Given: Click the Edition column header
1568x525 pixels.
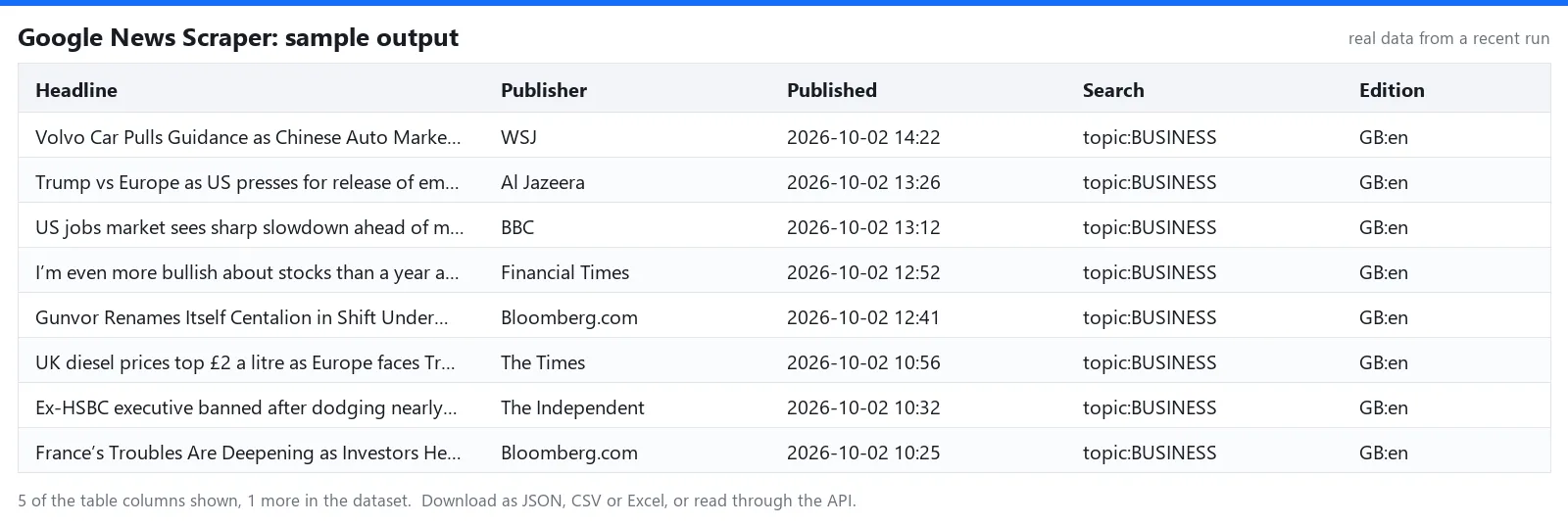Looking at the screenshot, I should click(x=1392, y=90).
